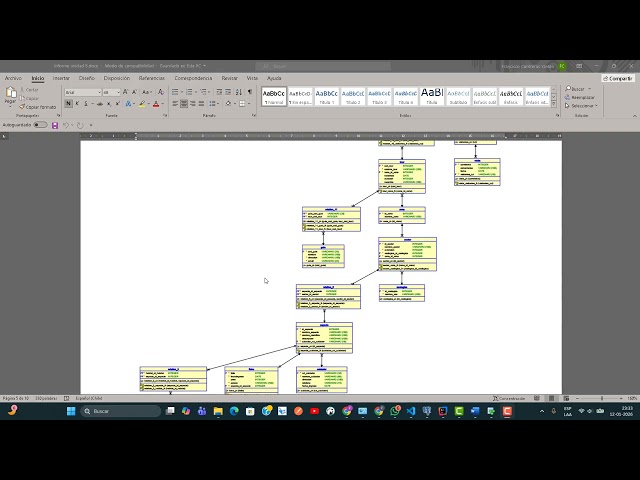Increase font size with the larger A icon

[126, 92]
